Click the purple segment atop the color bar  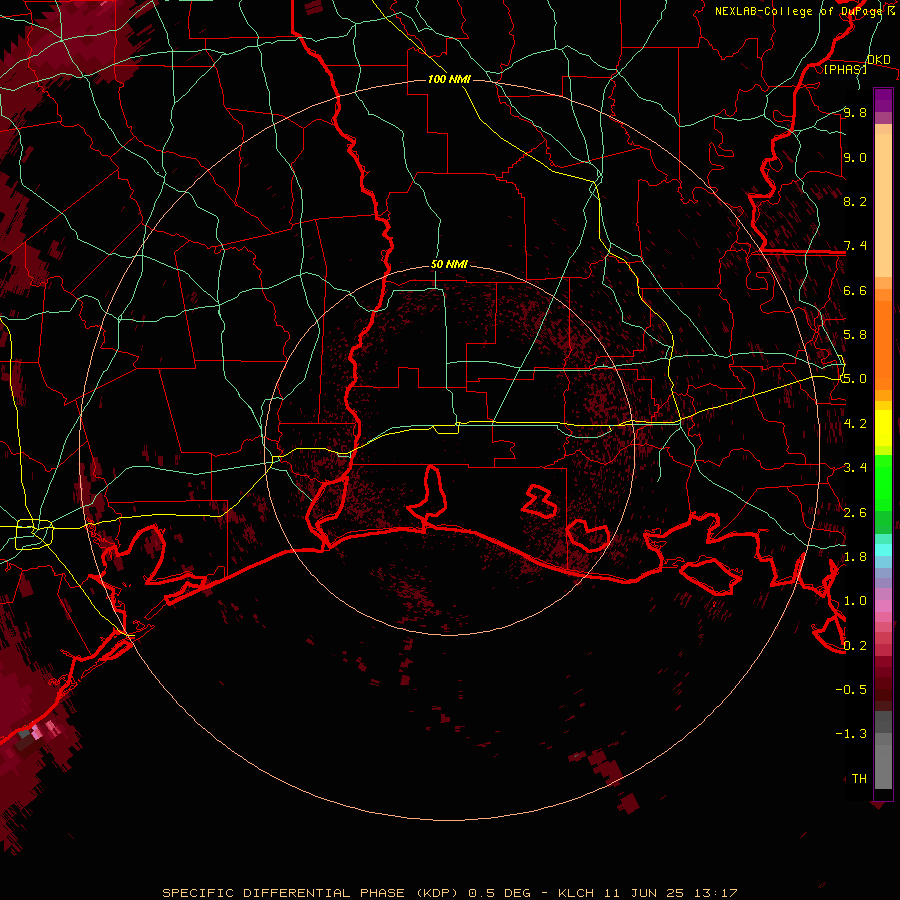click(x=883, y=100)
